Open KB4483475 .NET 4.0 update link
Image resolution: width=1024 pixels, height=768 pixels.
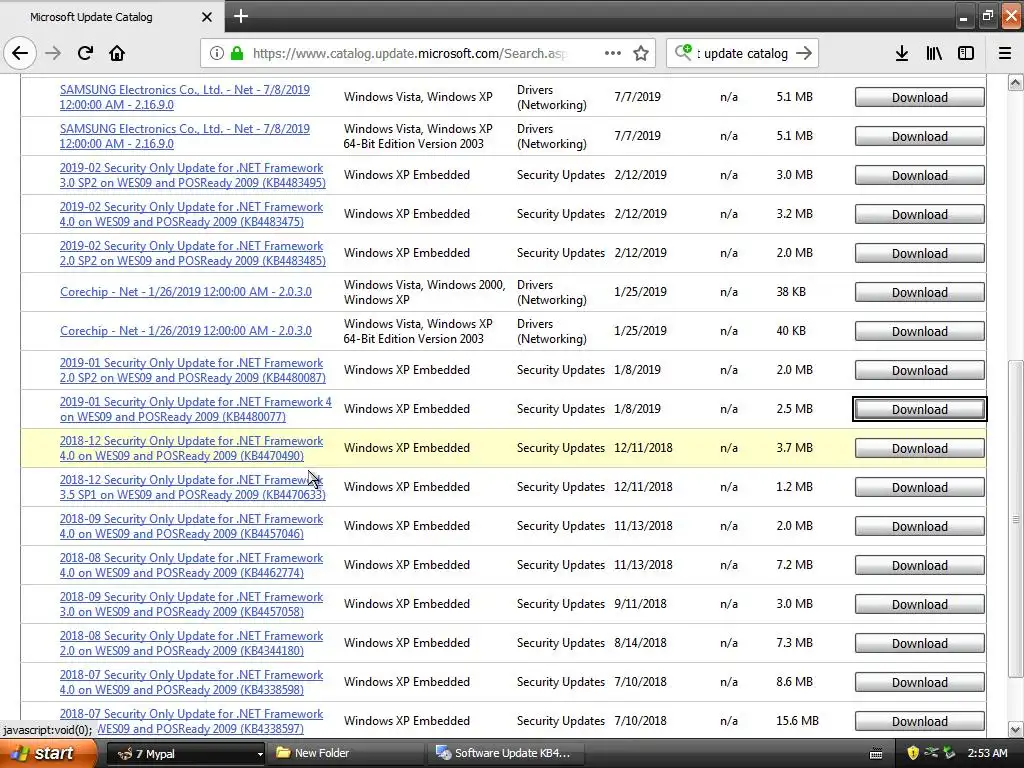[191, 214]
